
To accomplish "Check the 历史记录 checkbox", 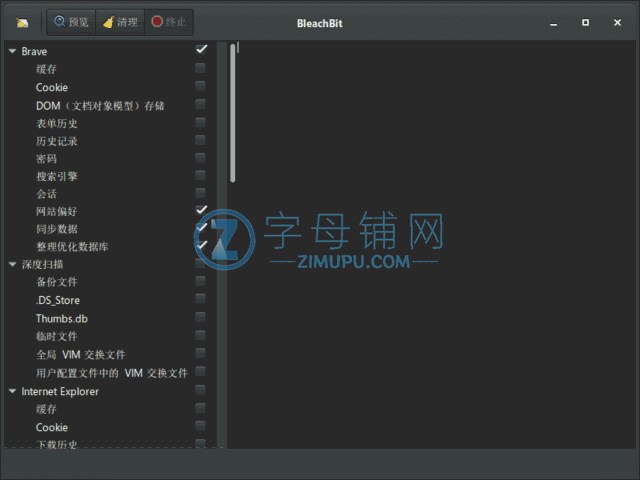I will tap(200, 140).
